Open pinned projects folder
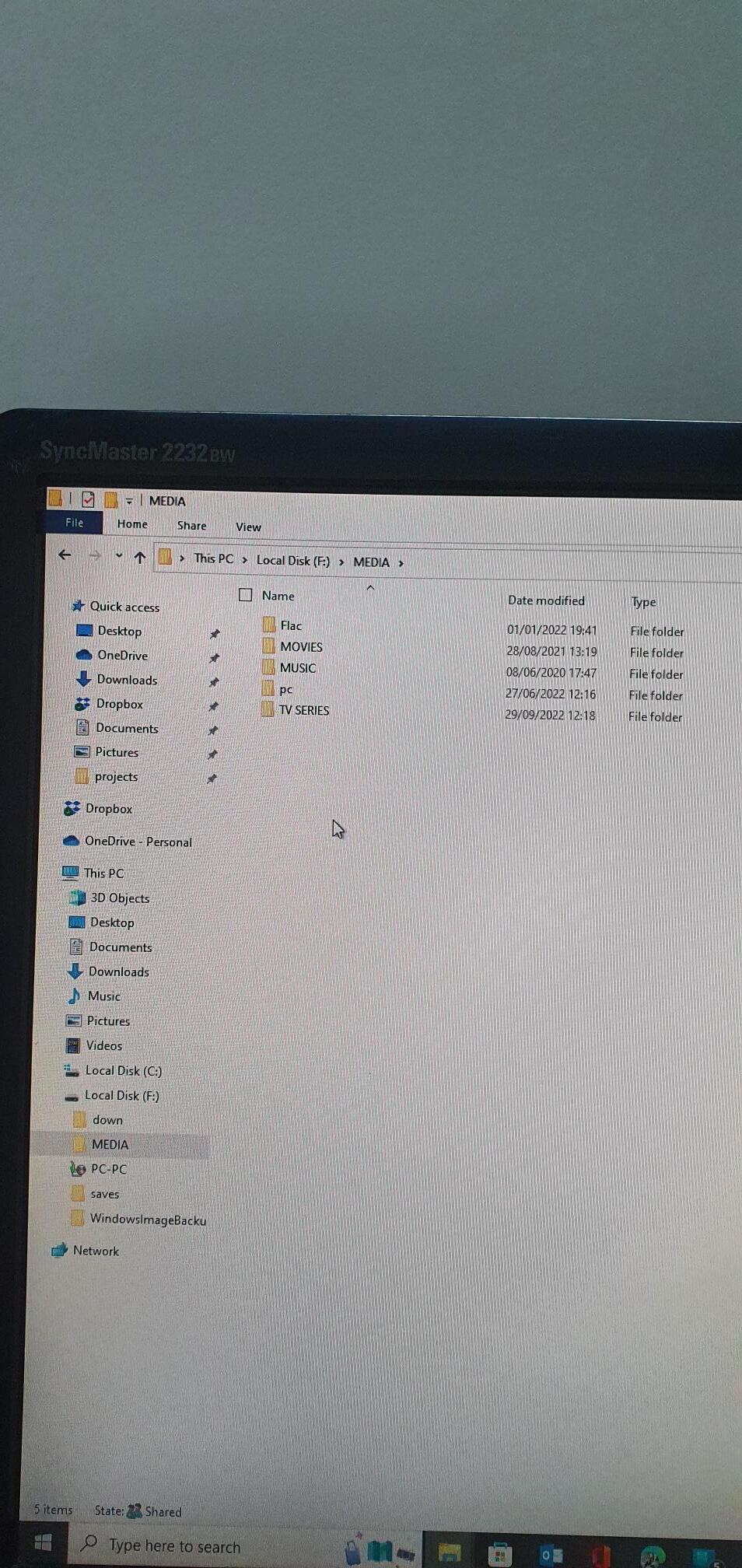The height and width of the screenshot is (1568, 742). tap(116, 776)
